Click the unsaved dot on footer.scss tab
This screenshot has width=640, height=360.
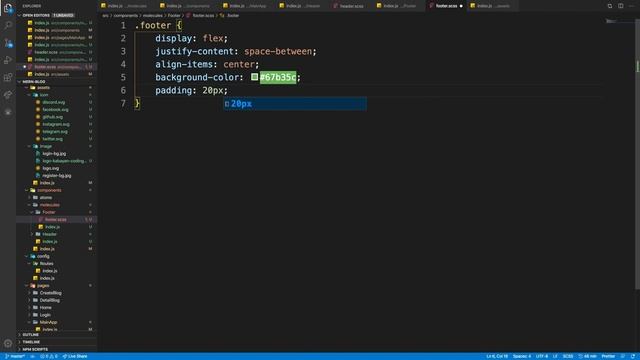[461, 6]
